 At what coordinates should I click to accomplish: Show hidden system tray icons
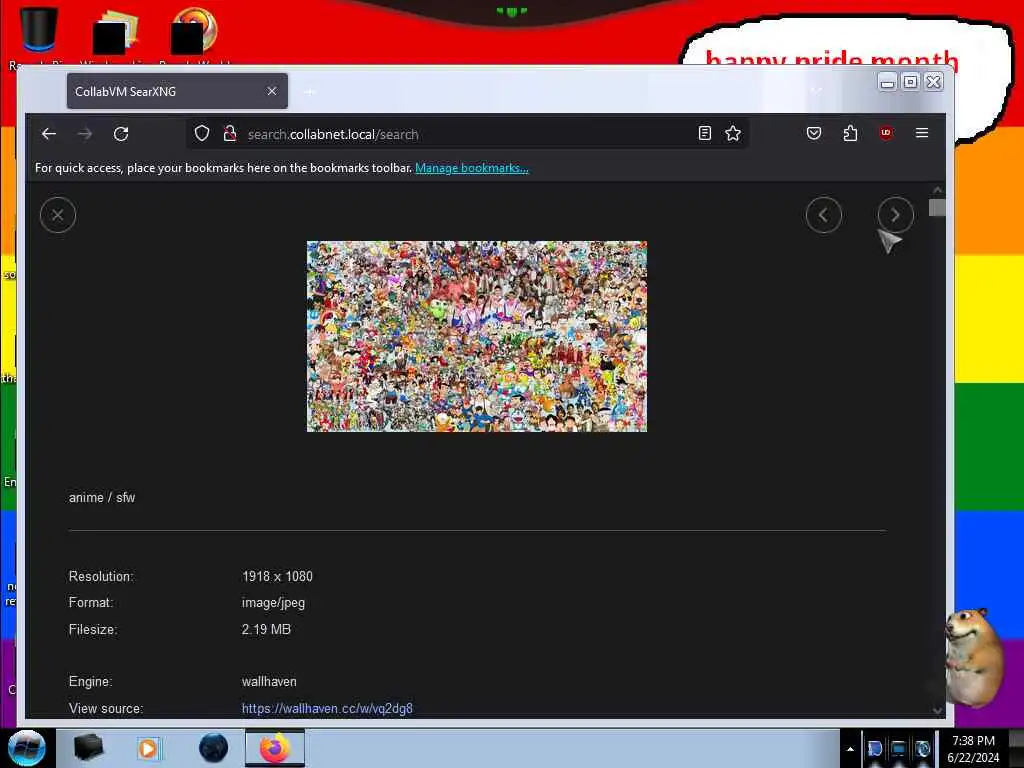[850, 749]
